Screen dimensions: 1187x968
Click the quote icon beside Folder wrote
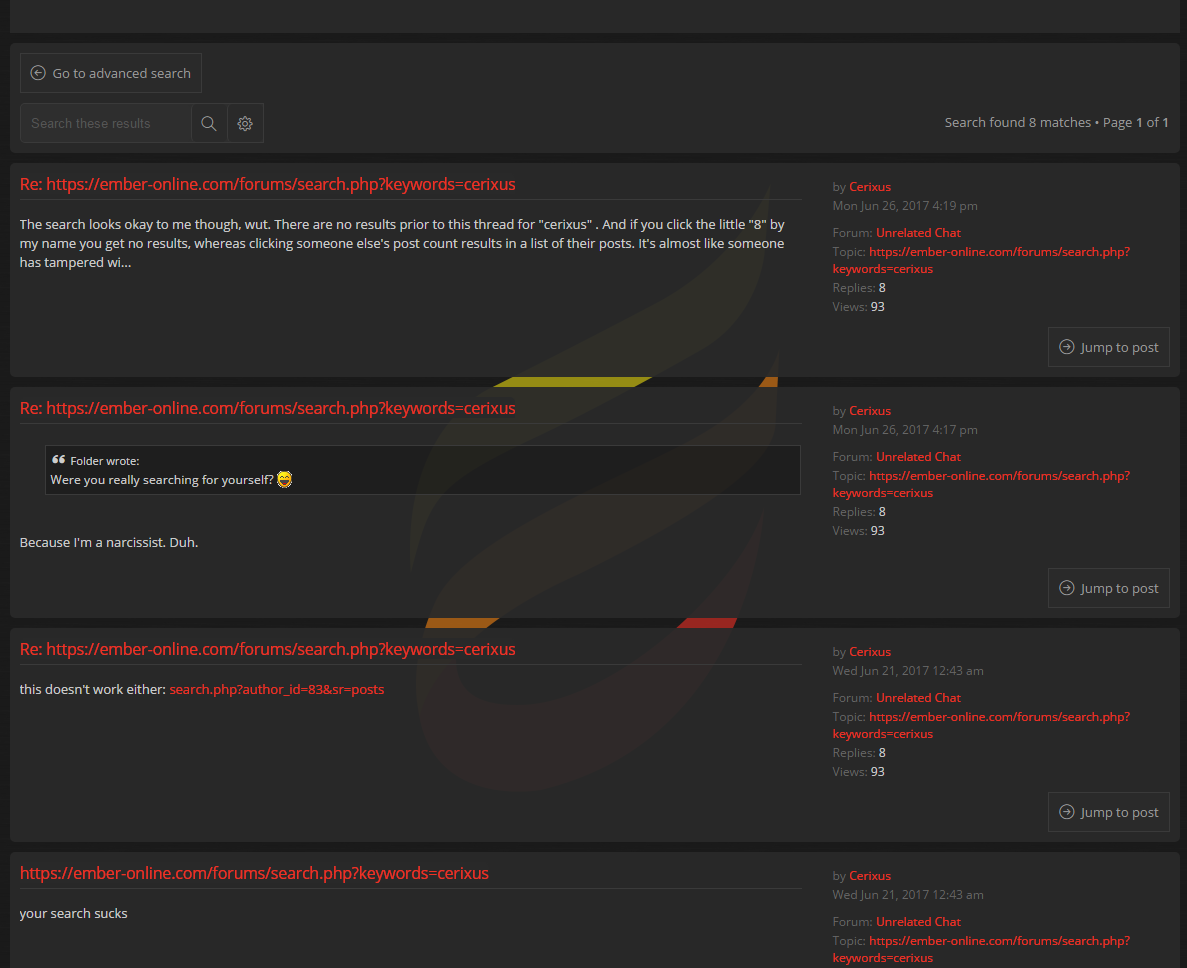(x=59, y=460)
